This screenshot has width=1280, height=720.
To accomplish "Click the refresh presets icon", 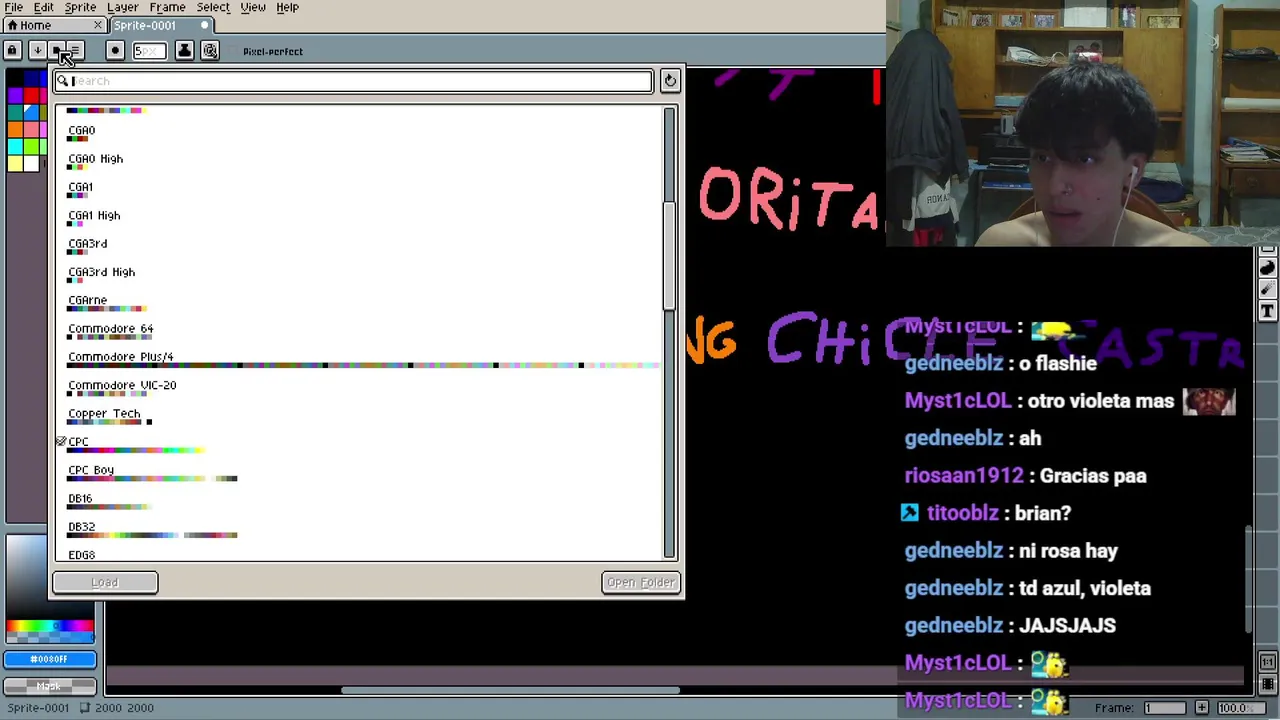I will pyautogui.click(x=670, y=80).
